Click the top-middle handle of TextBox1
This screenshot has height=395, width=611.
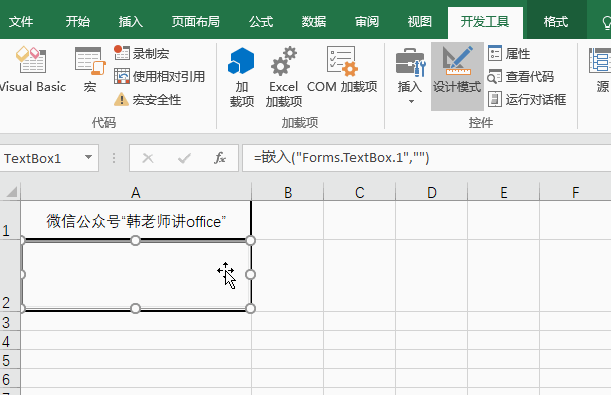[135, 240]
